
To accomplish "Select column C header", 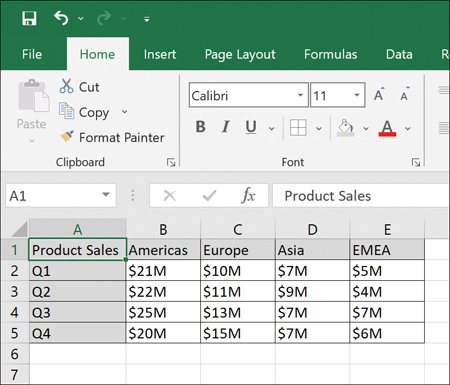I will tap(238, 229).
